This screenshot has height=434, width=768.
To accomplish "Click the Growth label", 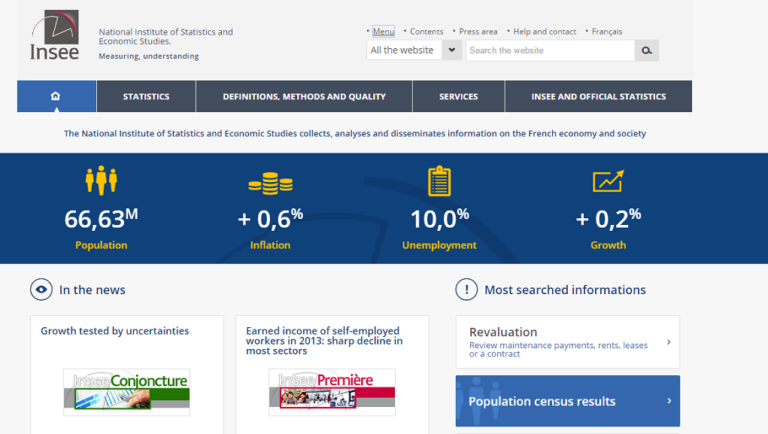I will point(608,245).
